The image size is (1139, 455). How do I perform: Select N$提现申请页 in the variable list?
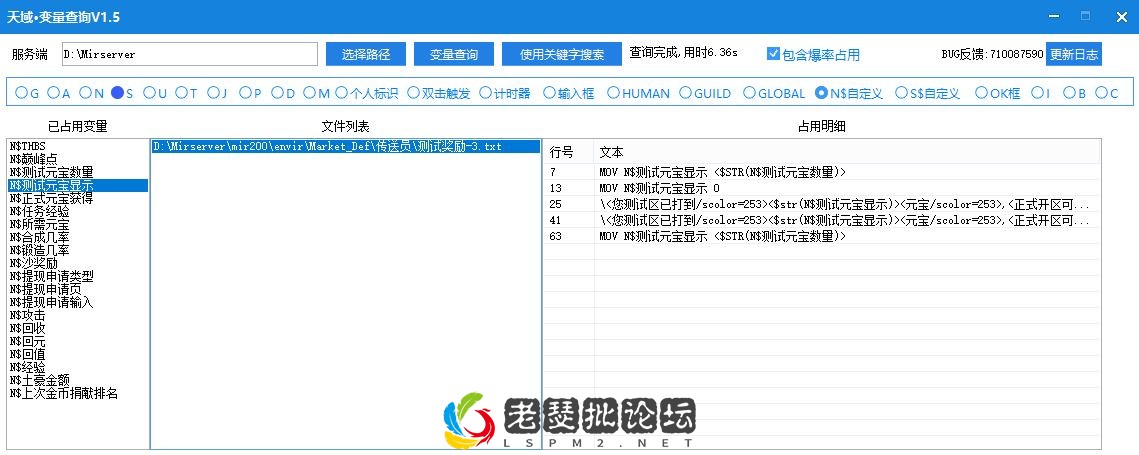click(x=77, y=289)
